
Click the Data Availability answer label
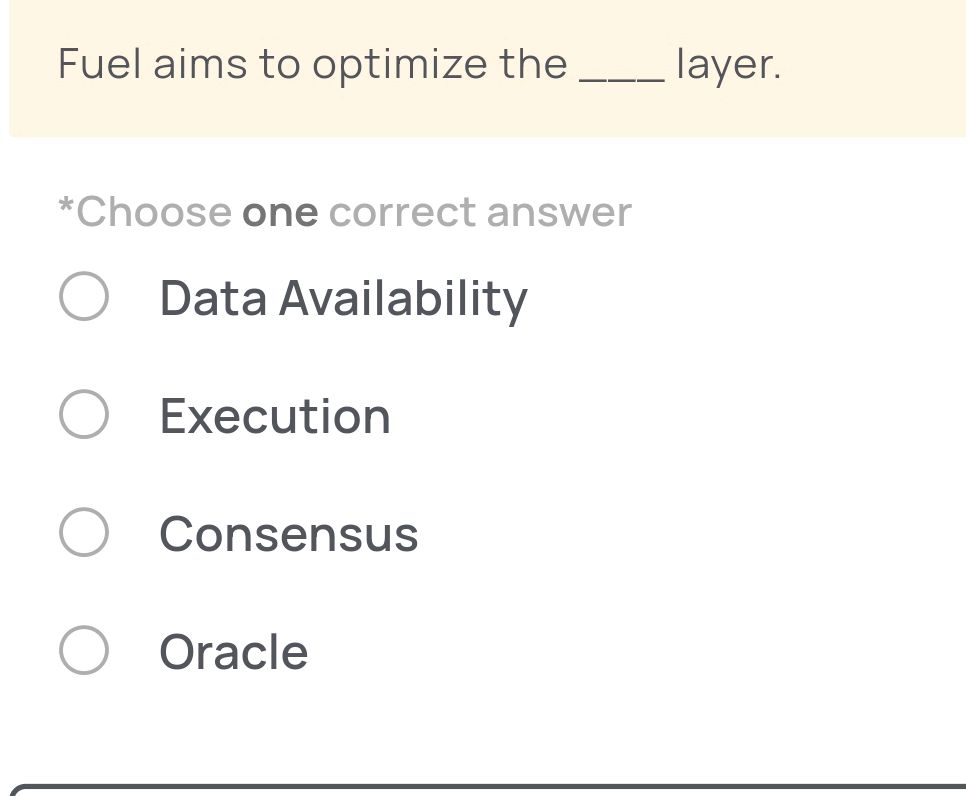tap(343, 297)
